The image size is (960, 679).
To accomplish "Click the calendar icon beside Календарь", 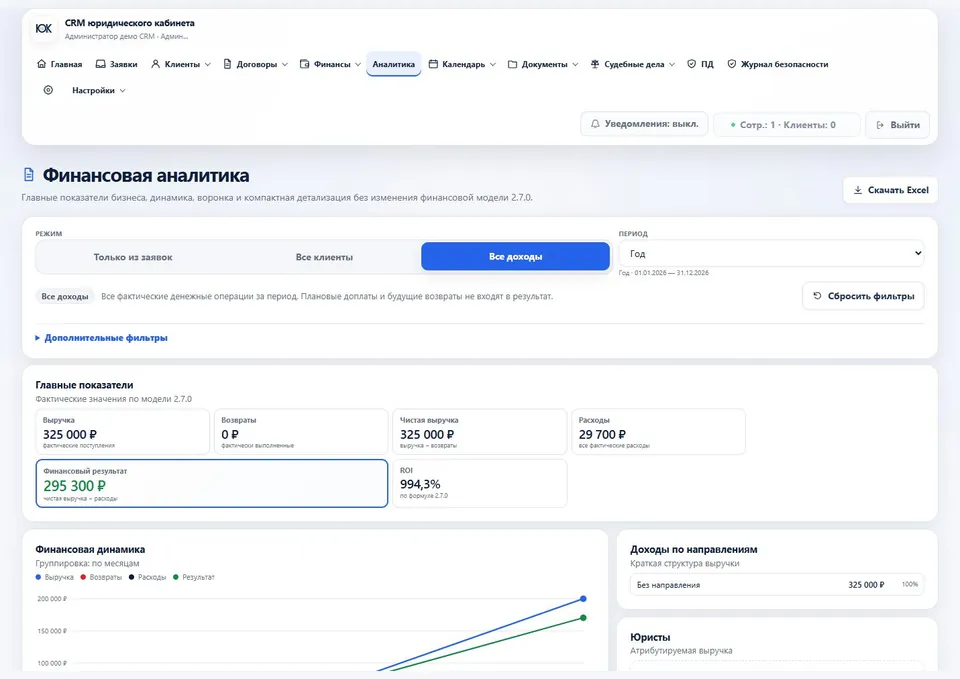I will click(433, 64).
